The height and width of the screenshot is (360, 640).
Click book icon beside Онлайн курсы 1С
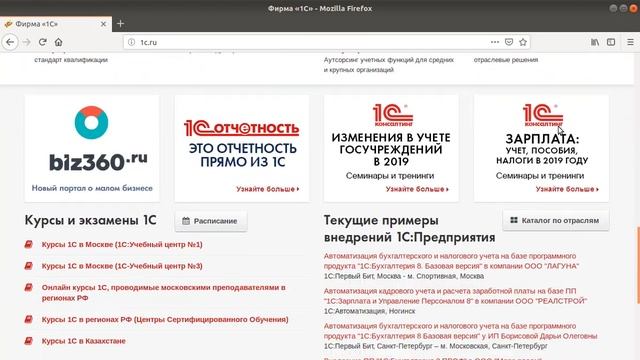(29, 287)
